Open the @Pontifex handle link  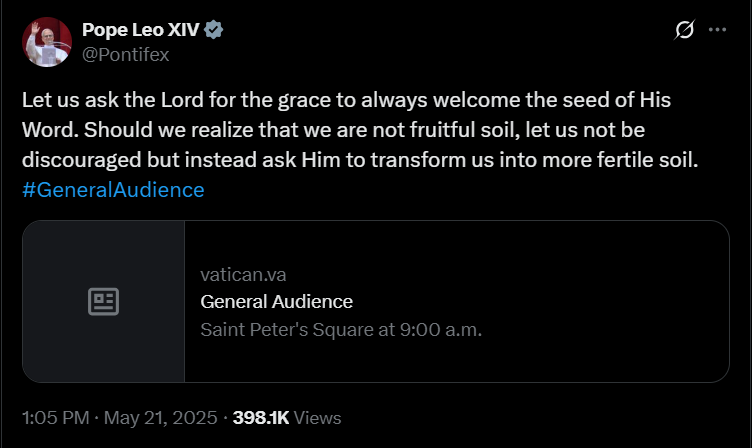[x=126, y=54]
